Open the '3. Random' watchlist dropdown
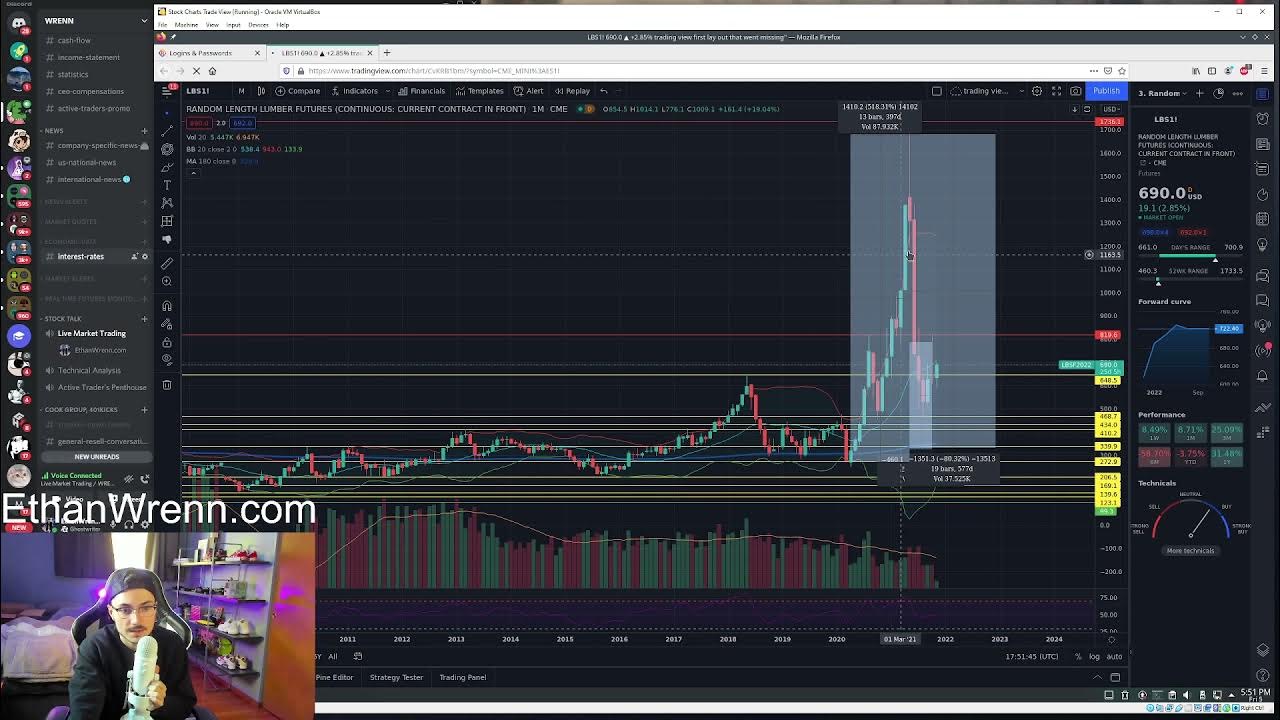This screenshot has width=1280, height=720. tap(1163, 93)
